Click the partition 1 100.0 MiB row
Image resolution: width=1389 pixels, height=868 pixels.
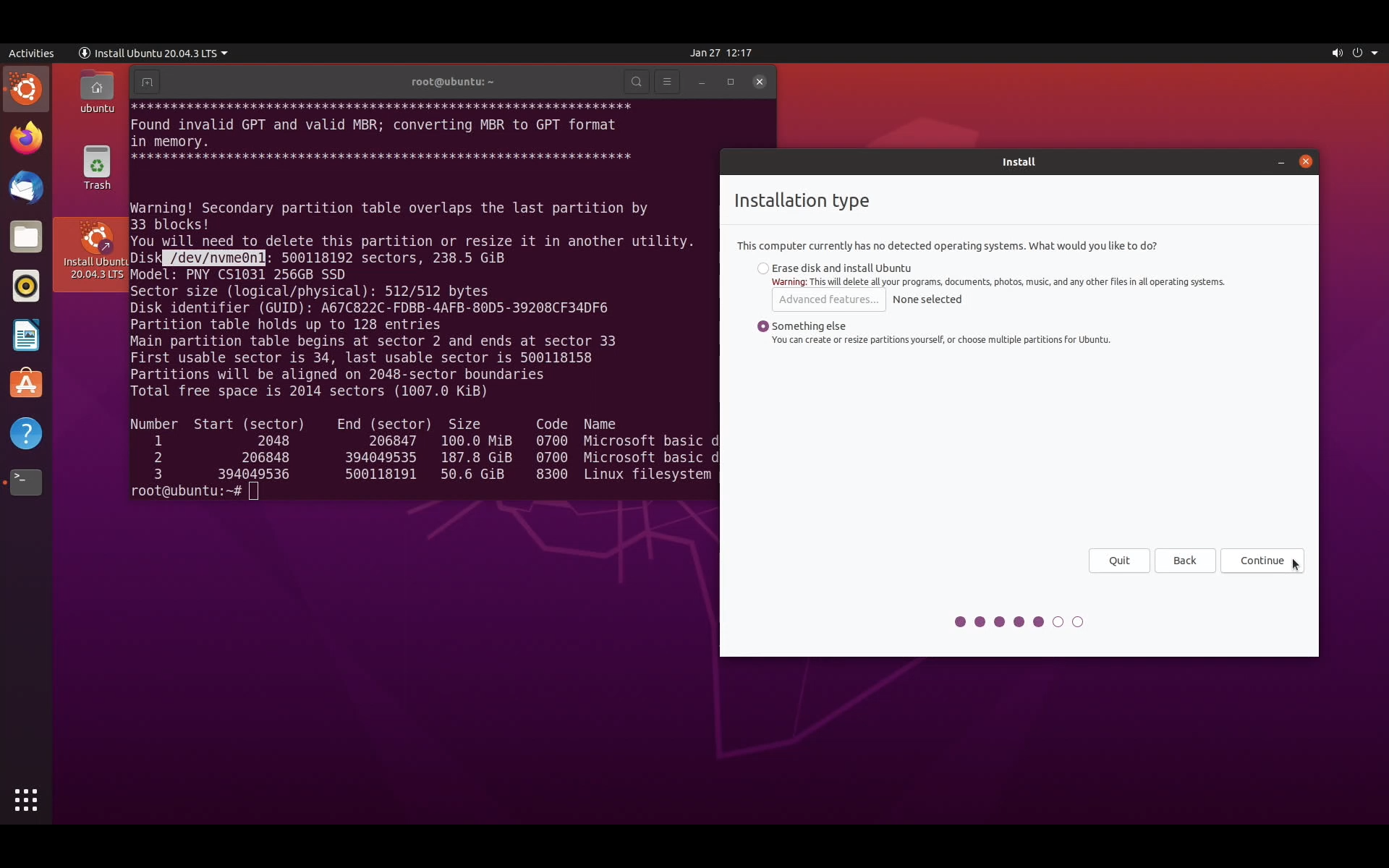click(x=424, y=441)
